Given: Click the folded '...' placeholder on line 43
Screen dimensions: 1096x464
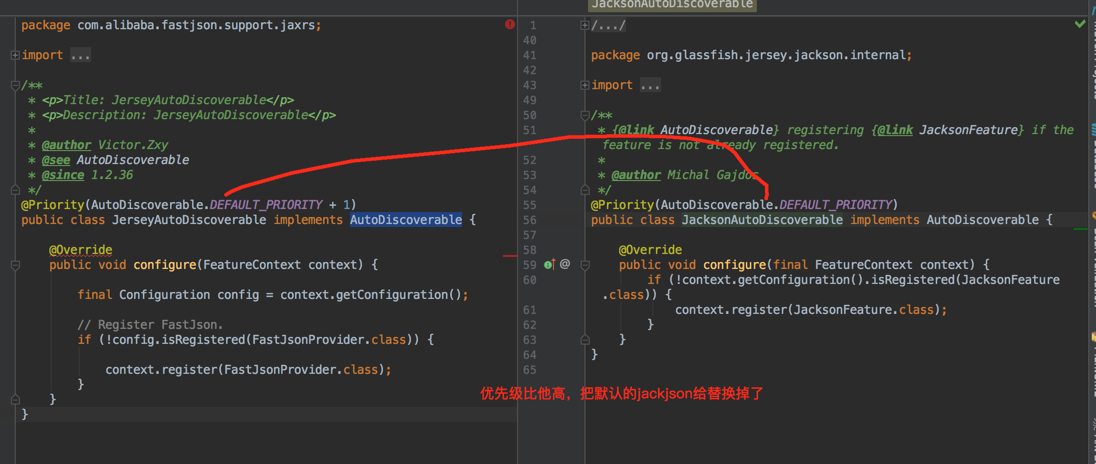Looking at the screenshot, I should pyautogui.click(x=650, y=85).
